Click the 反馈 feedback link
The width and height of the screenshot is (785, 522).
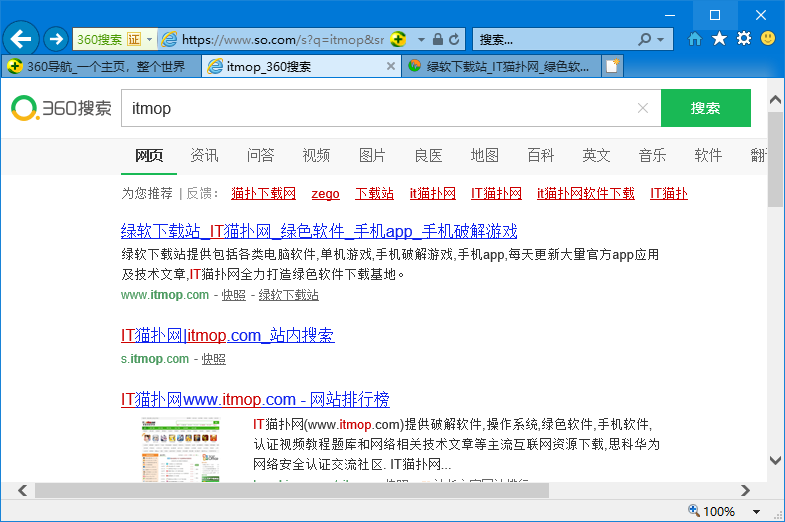(199, 193)
